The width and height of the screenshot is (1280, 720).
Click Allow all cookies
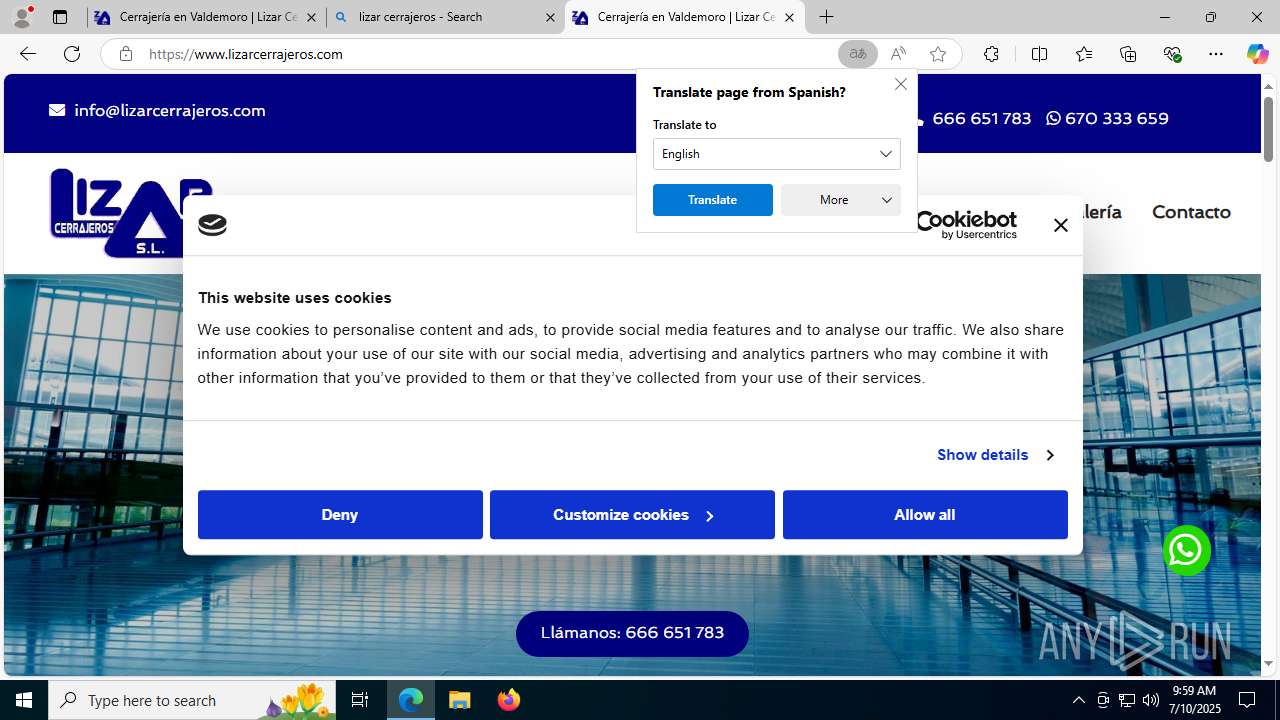coord(925,515)
